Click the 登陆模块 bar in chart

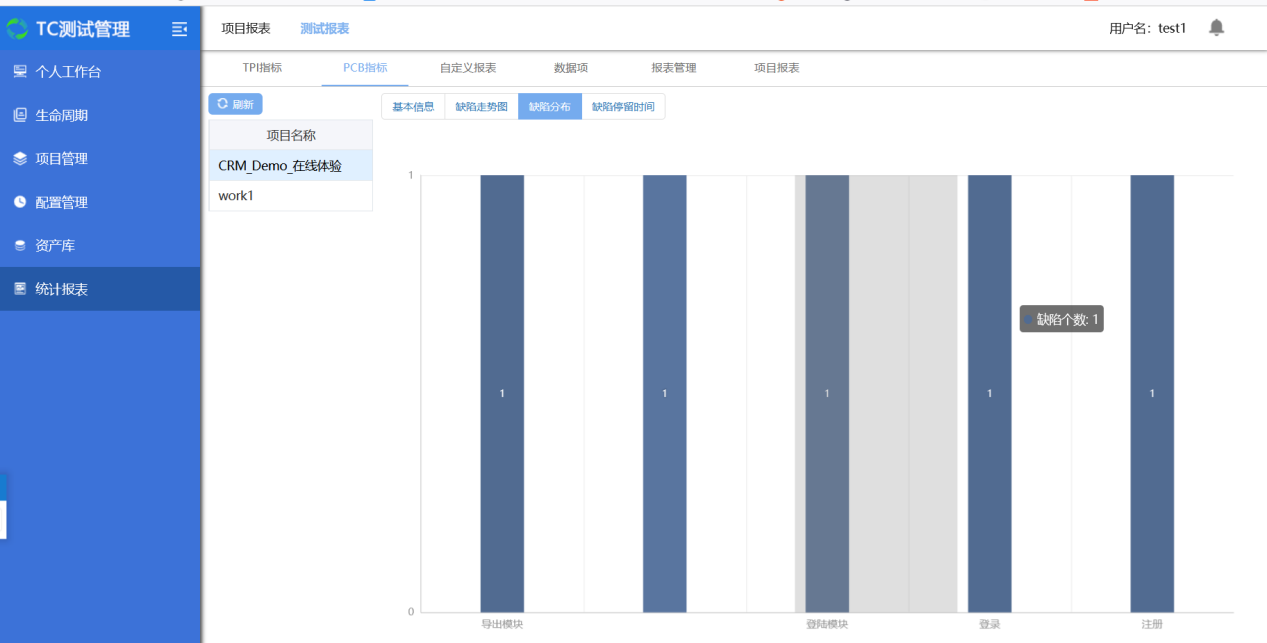[x=827, y=393]
